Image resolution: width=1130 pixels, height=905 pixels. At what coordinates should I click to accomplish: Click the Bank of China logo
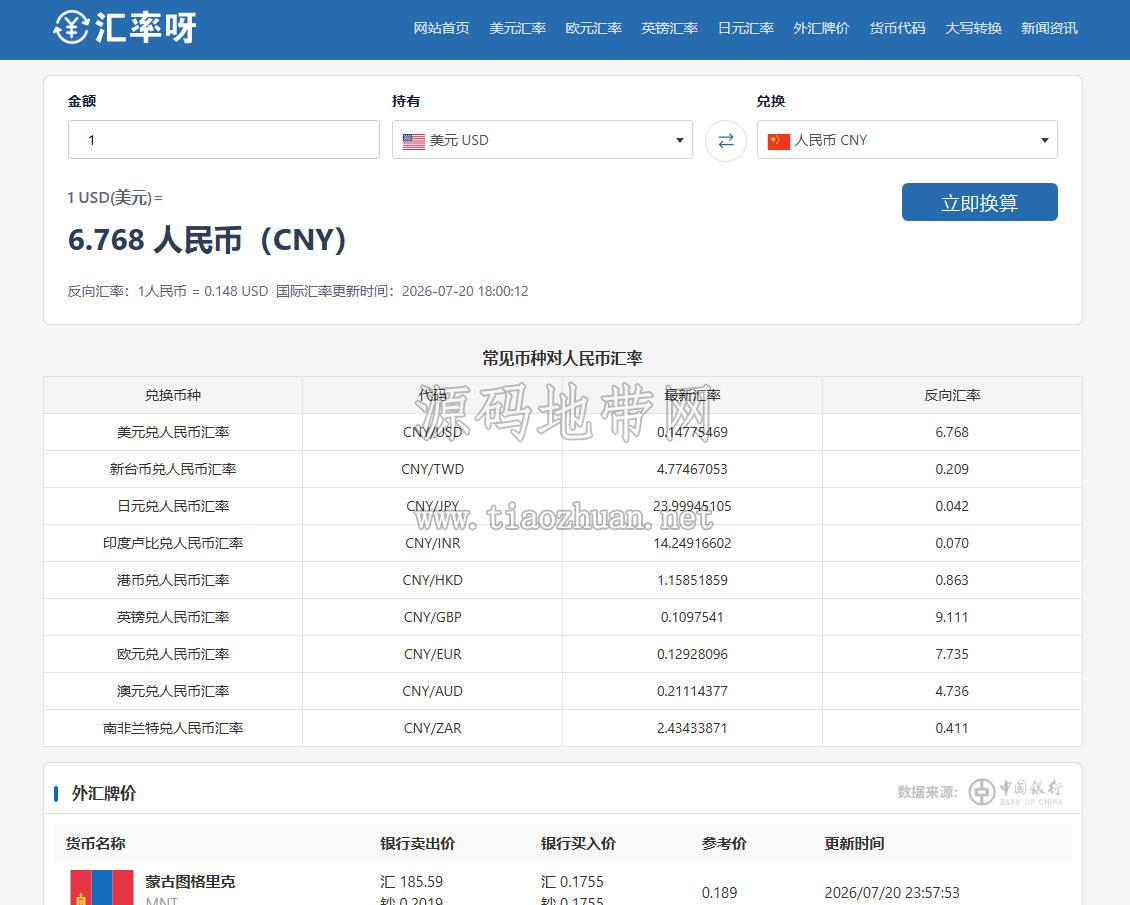pyautogui.click(x=1015, y=792)
